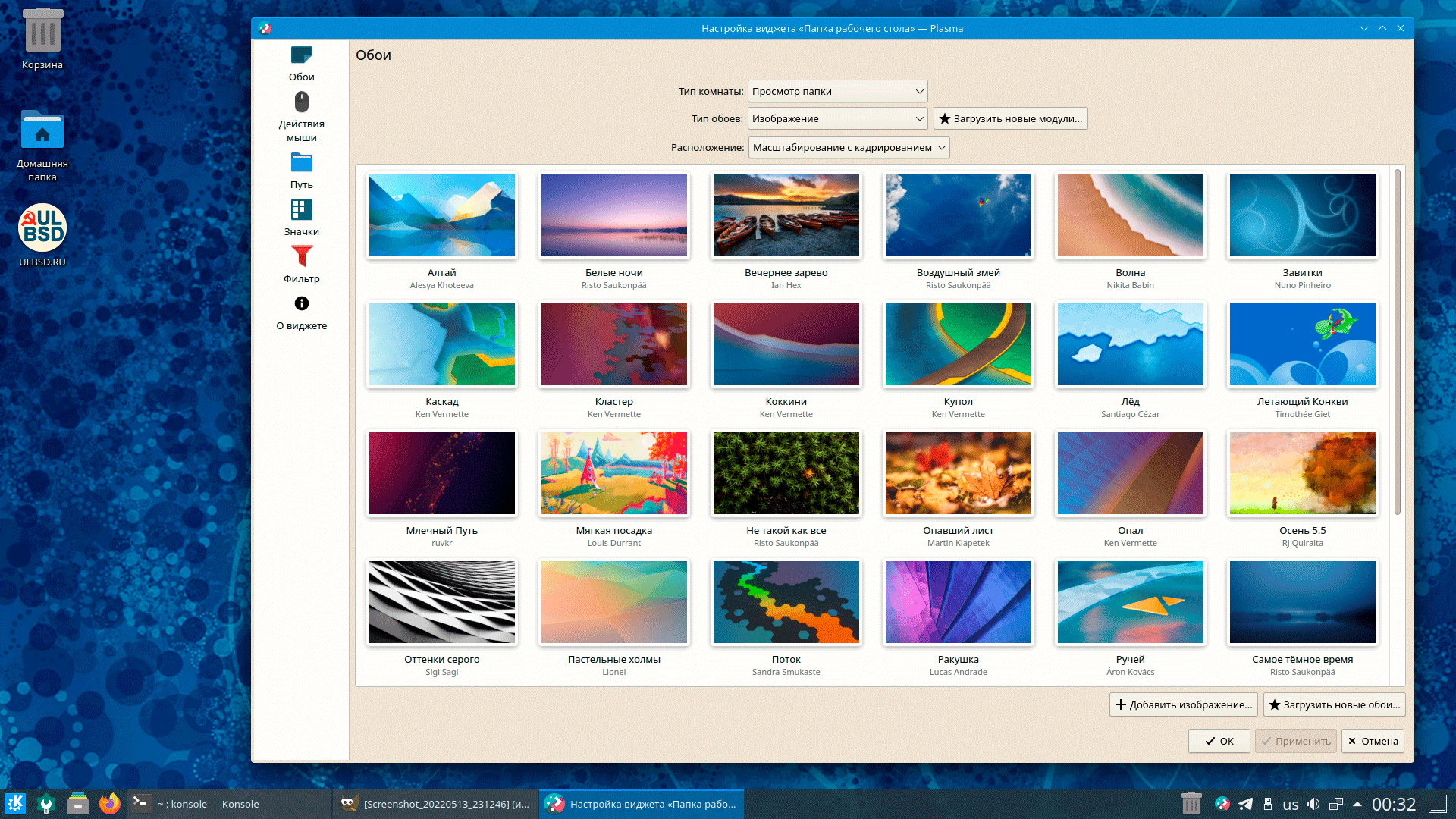Click Загрузить новые модули button
This screenshot has height=819, width=1456.
(x=1010, y=119)
